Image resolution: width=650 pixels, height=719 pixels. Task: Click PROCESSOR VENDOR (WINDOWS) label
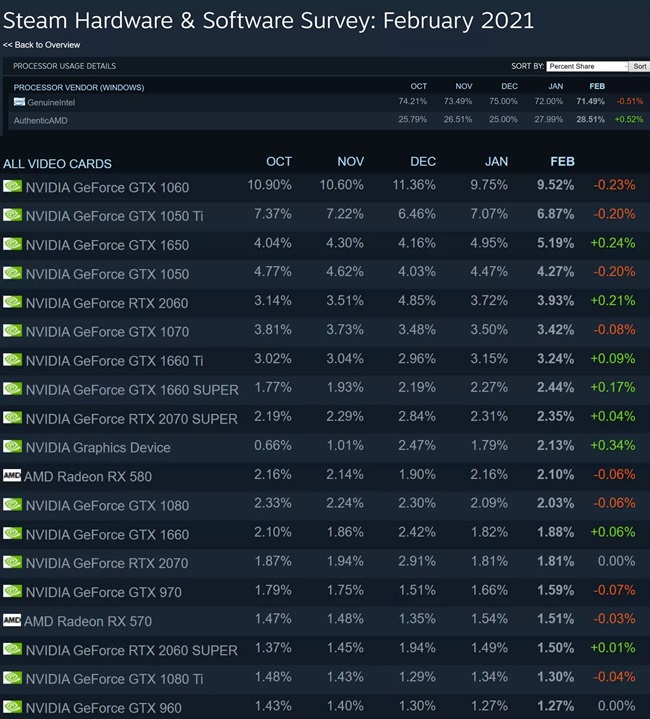tap(79, 88)
